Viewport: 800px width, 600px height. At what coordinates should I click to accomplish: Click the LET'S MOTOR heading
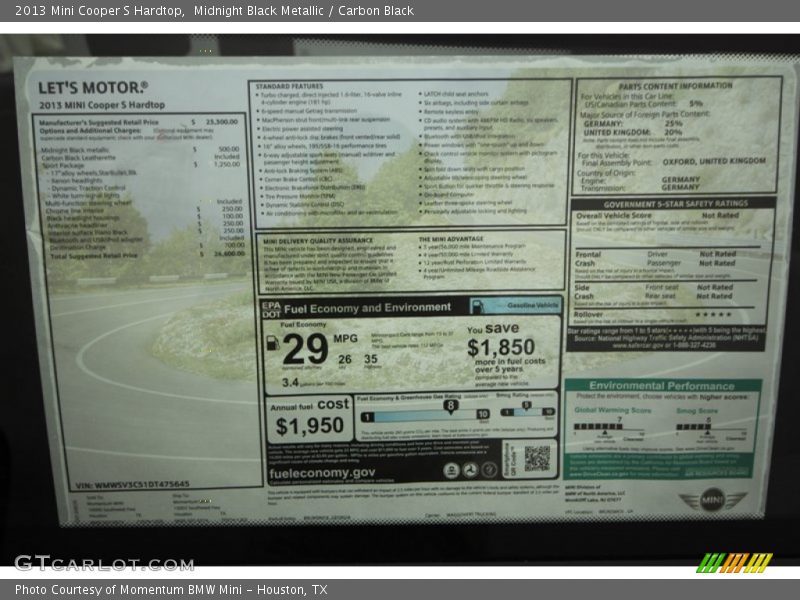(92, 88)
